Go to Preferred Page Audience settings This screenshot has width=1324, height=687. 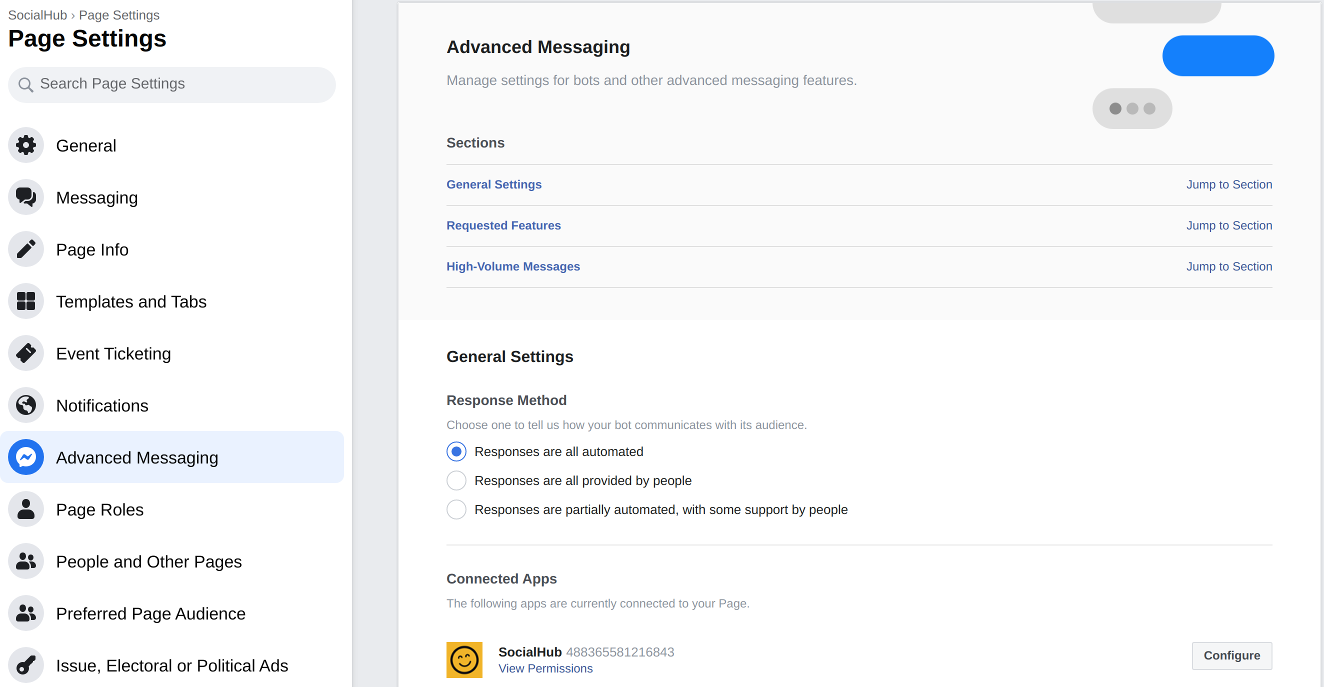(151, 613)
